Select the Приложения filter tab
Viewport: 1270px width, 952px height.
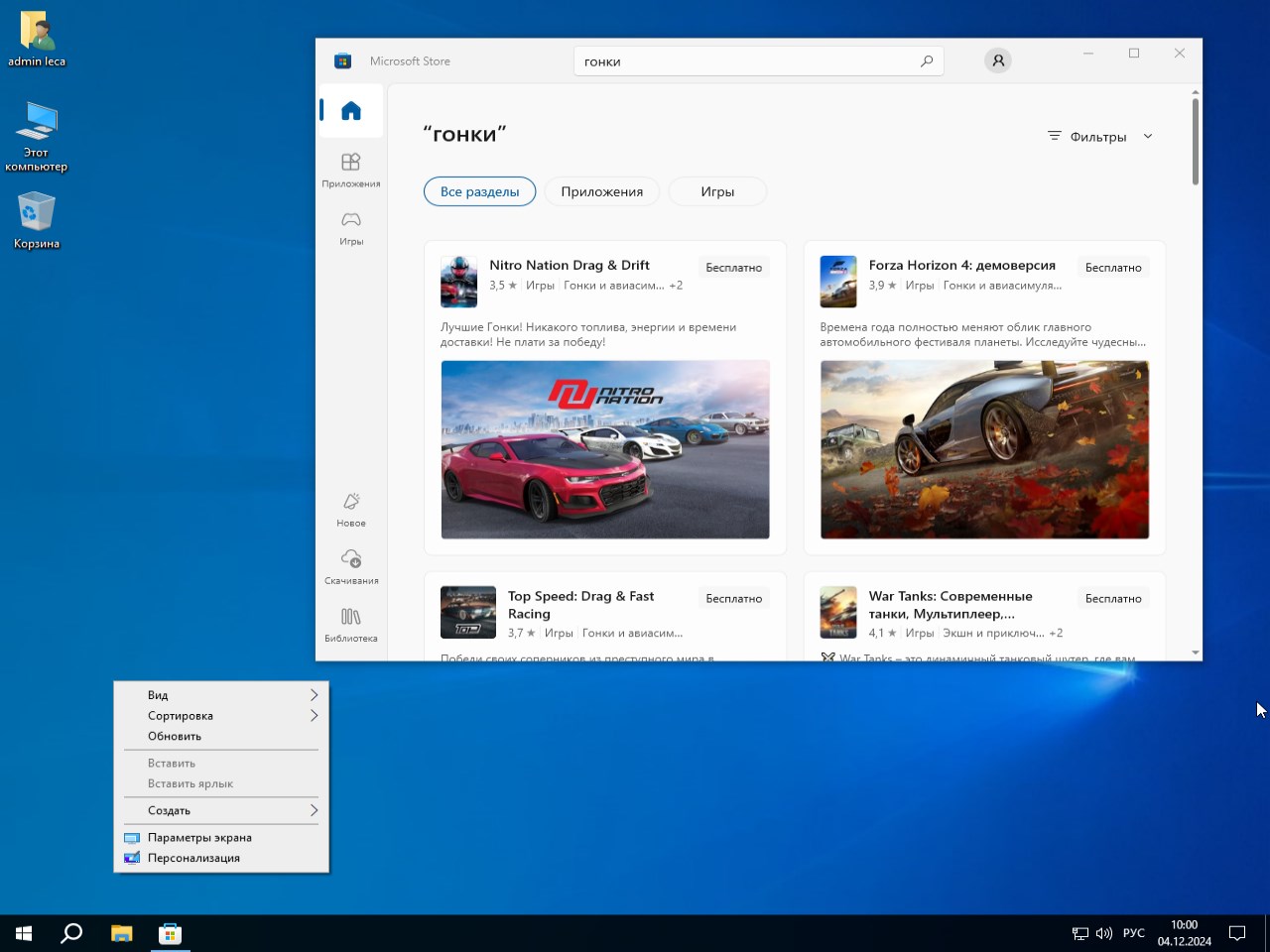(x=601, y=192)
